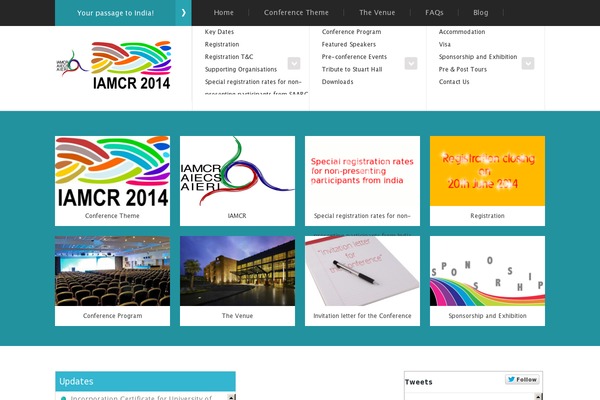This screenshot has width=600, height=400.
Task: Open The Venue top menu item
Action: coord(377,13)
